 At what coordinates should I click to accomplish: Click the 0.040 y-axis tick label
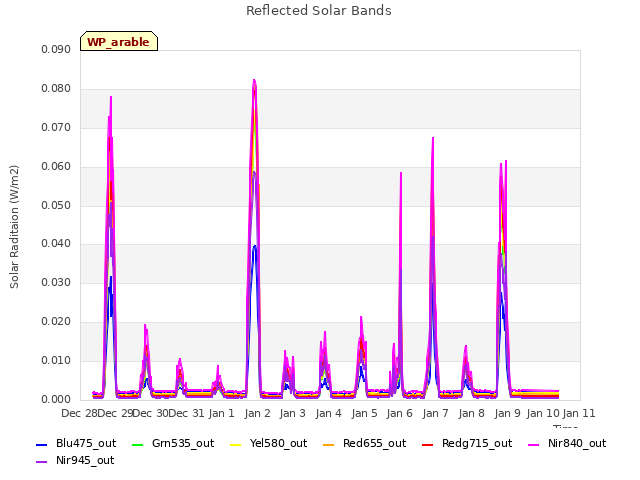click(x=56, y=244)
